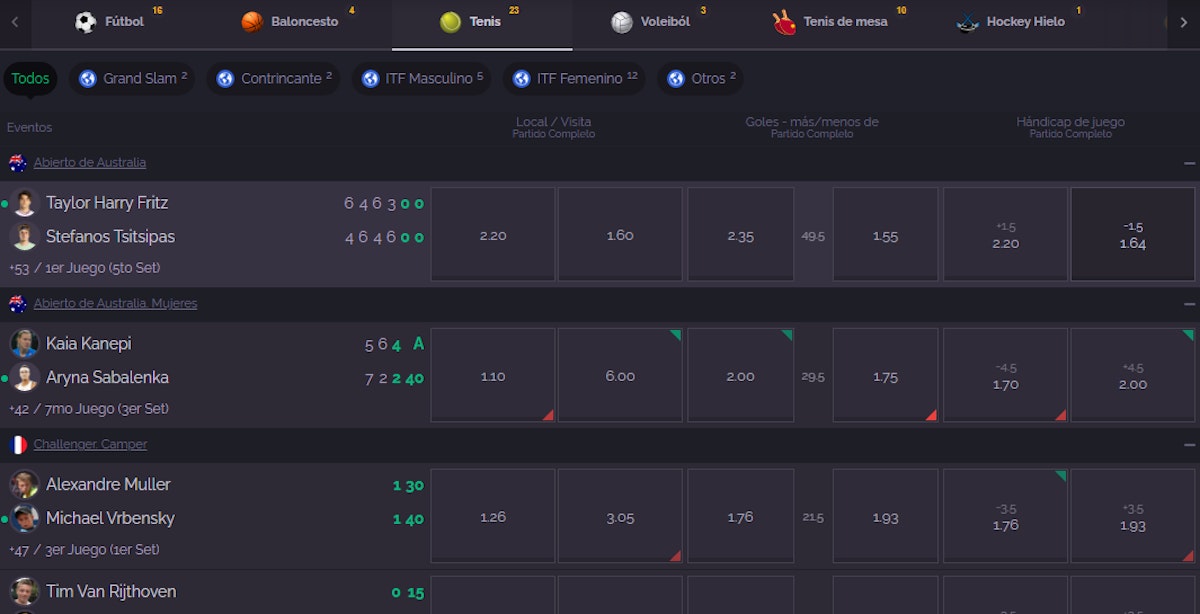Screen dimensions: 1200x614
Task: Click Kaia Kanepi's player avatar
Action: 25,343
